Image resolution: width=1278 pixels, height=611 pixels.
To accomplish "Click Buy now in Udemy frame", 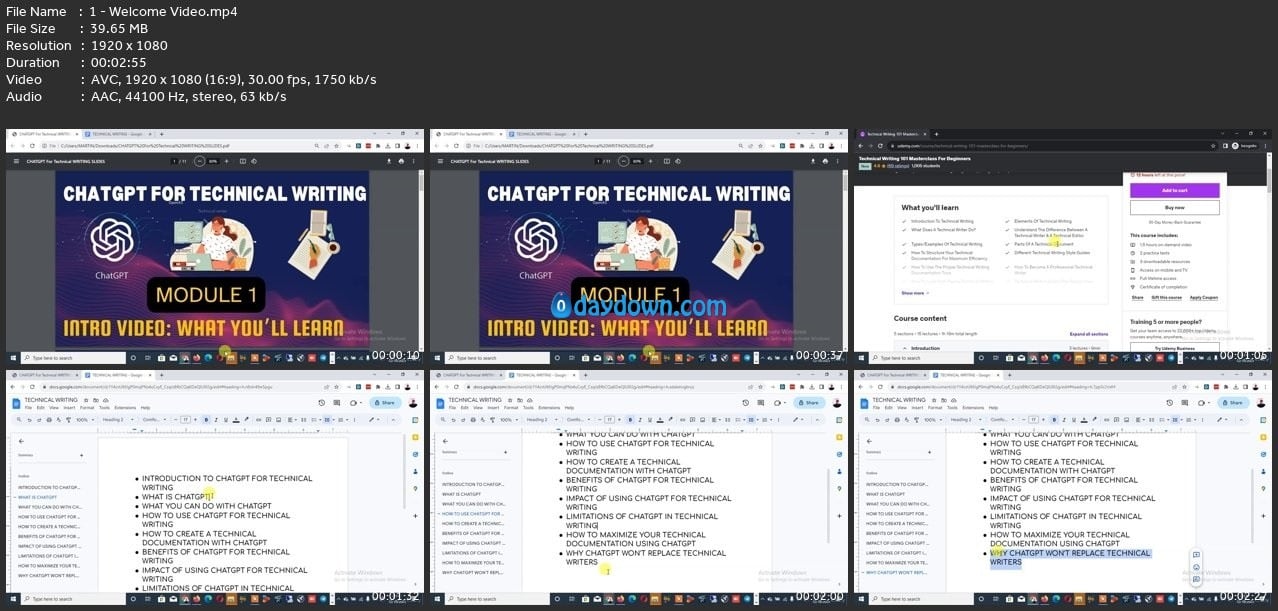I will [x=1175, y=207].
